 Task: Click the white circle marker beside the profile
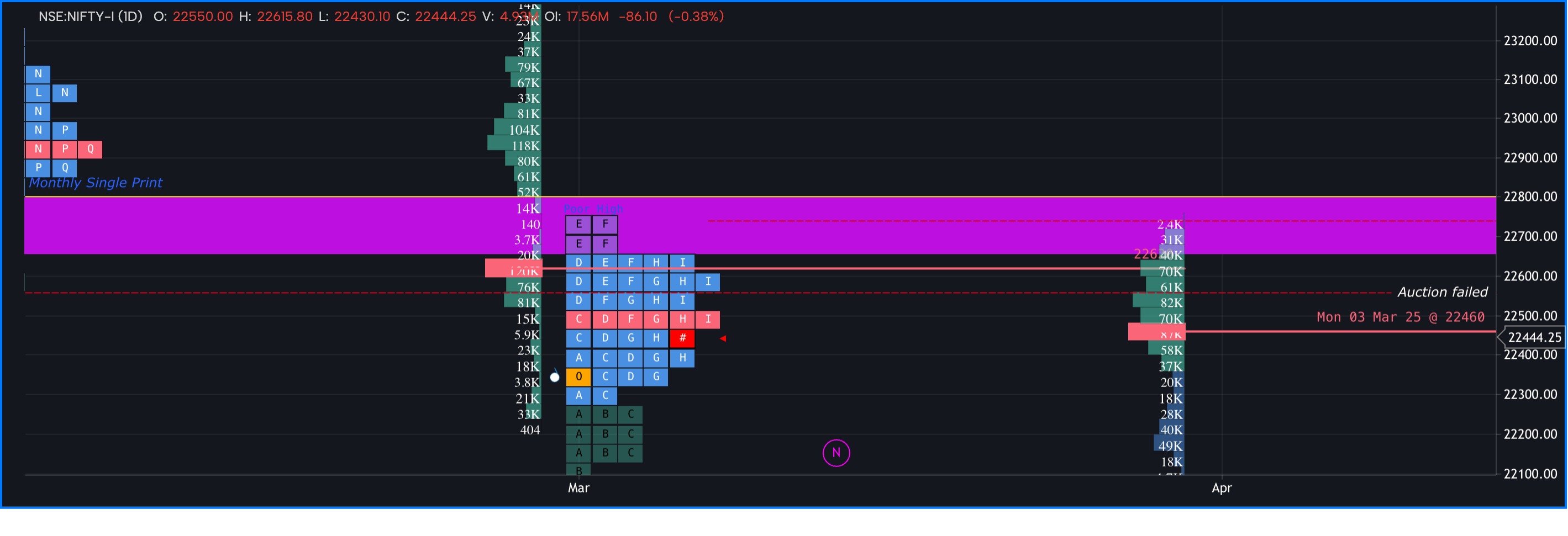[555, 376]
